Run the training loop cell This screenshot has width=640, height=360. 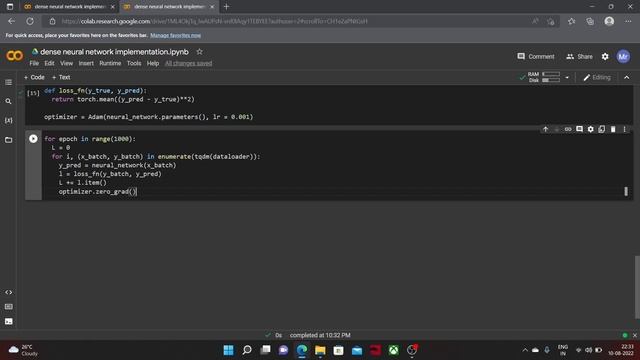(x=33, y=139)
